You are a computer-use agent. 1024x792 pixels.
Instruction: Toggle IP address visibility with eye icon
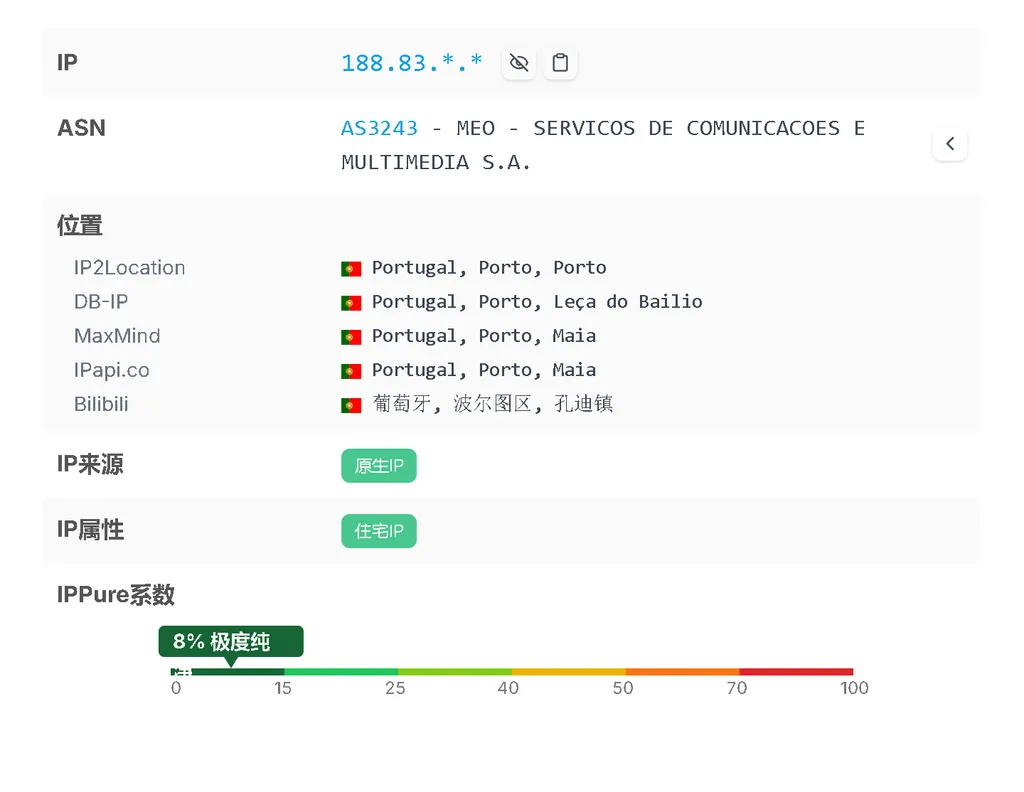point(518,63)
